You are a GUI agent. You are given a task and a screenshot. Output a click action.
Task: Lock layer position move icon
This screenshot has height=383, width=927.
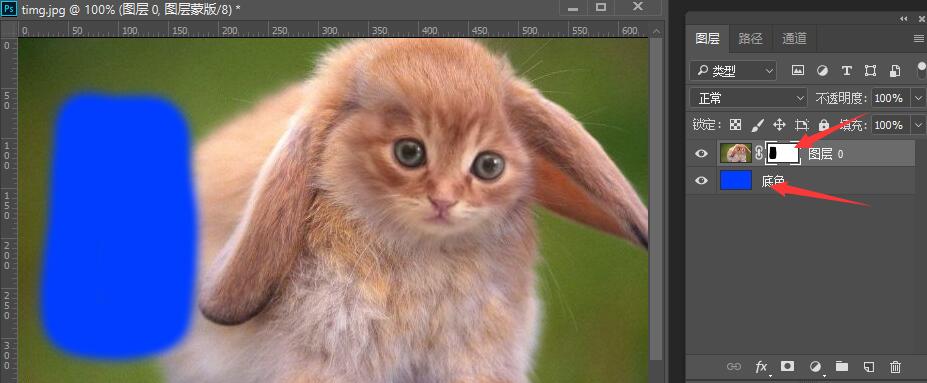pos(779,125)
